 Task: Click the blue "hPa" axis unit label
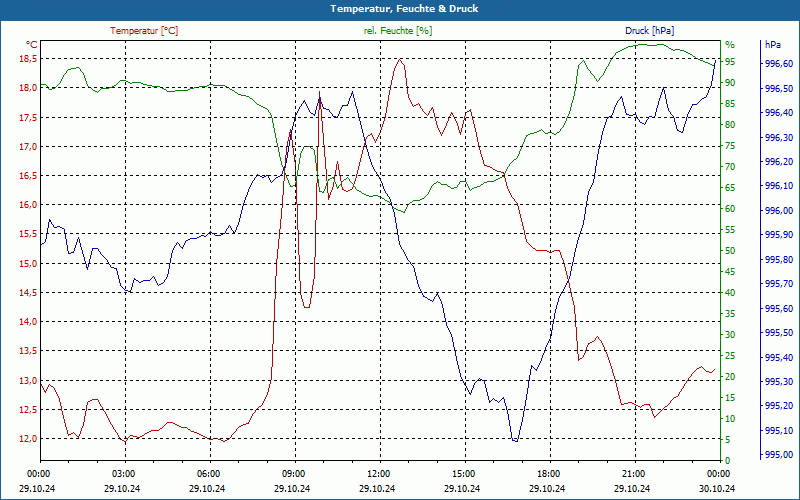pos(772,44)
